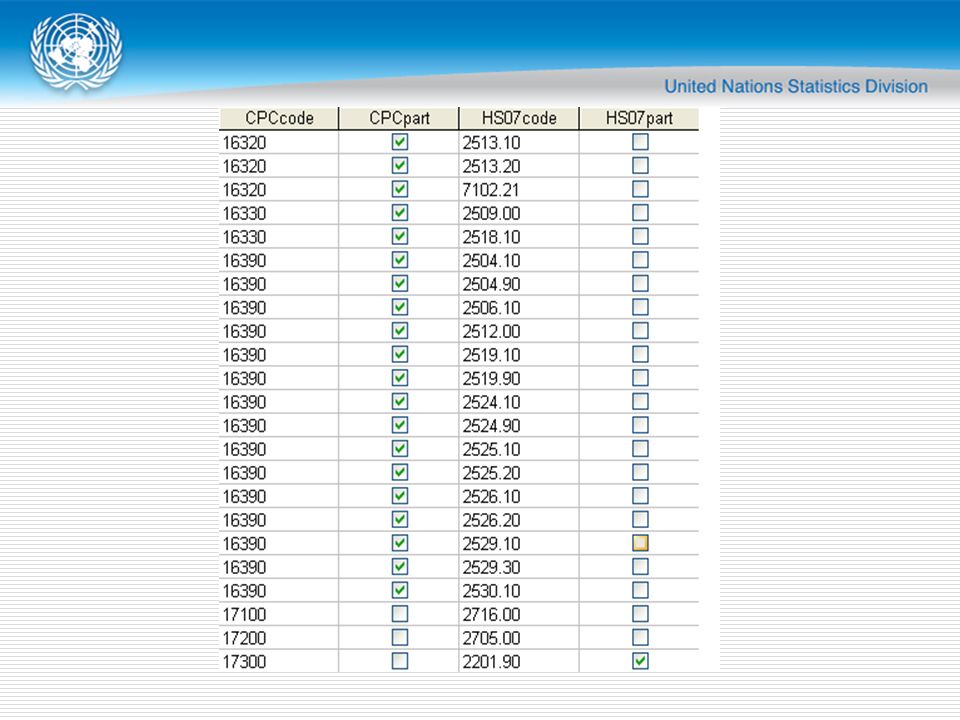Click the United Nations emblem logo
Screen dimensions: 960x720
[76, 52]
